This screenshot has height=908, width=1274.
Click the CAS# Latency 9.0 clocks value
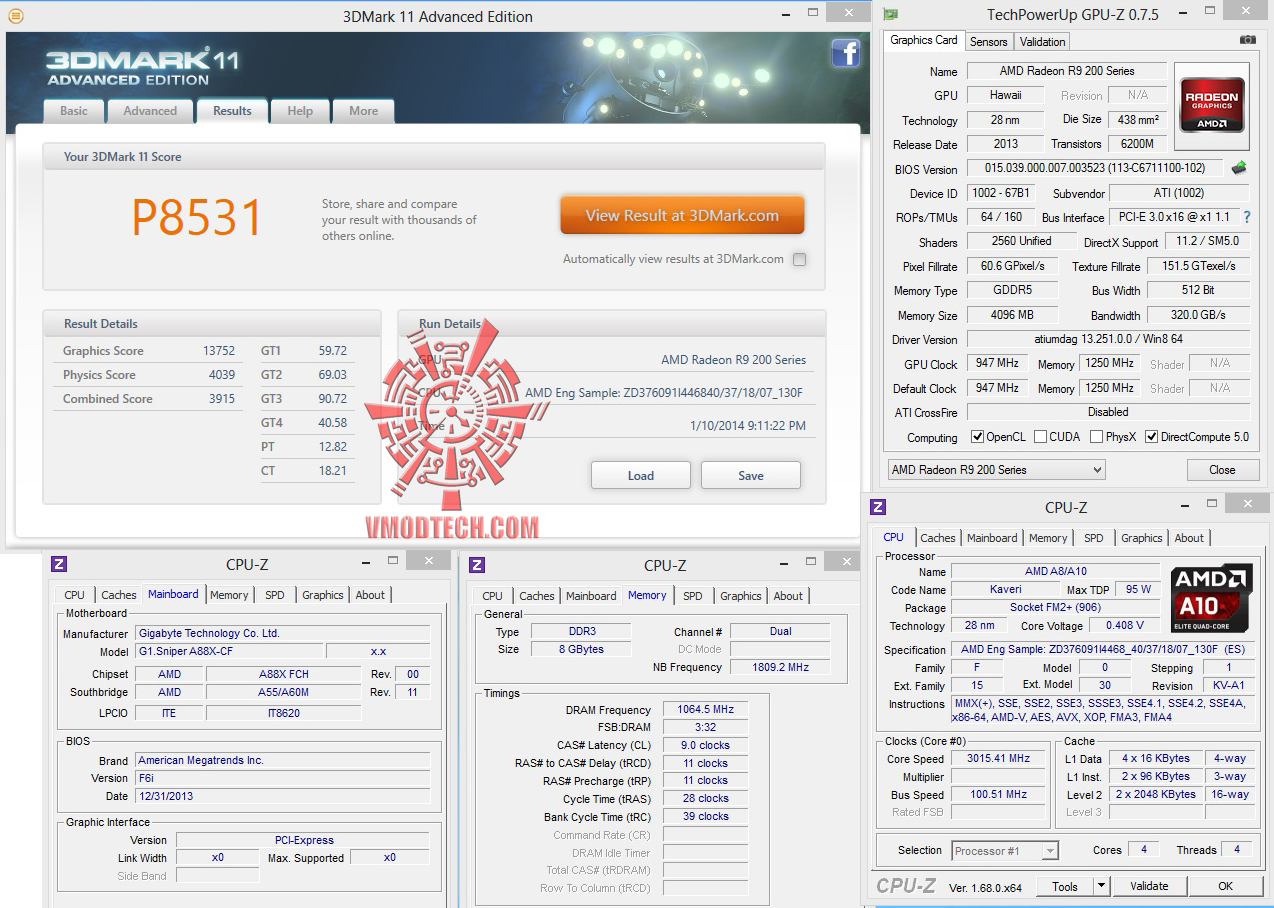pyautogui.click(x=705, y=746)
